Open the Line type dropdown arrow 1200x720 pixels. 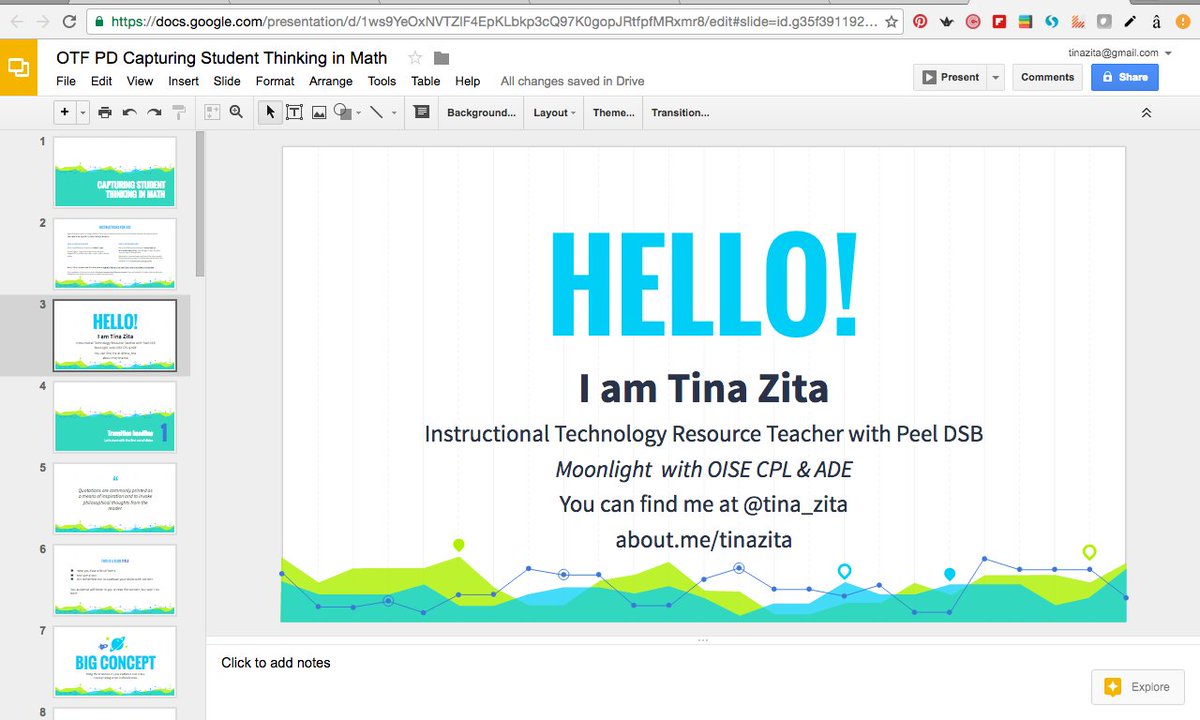[394, 113]
